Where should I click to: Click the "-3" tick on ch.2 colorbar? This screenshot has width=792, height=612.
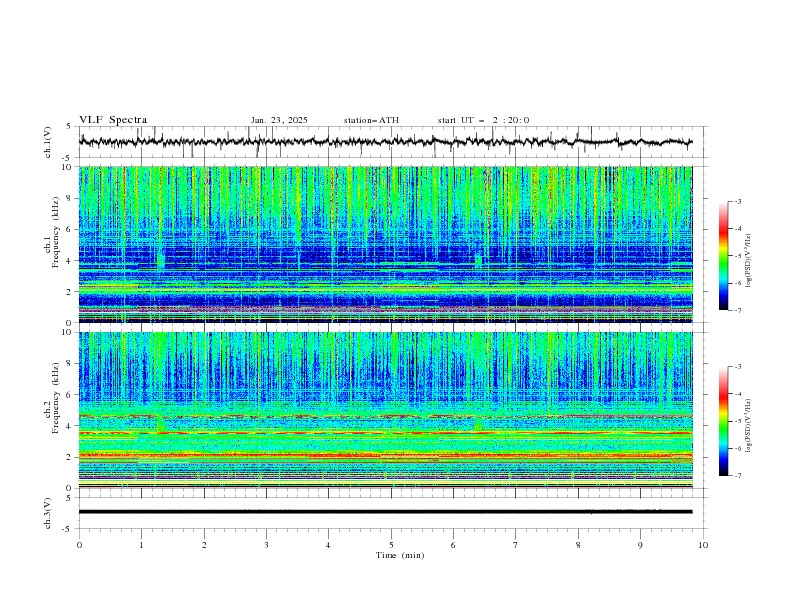click(x=738, y=367)
